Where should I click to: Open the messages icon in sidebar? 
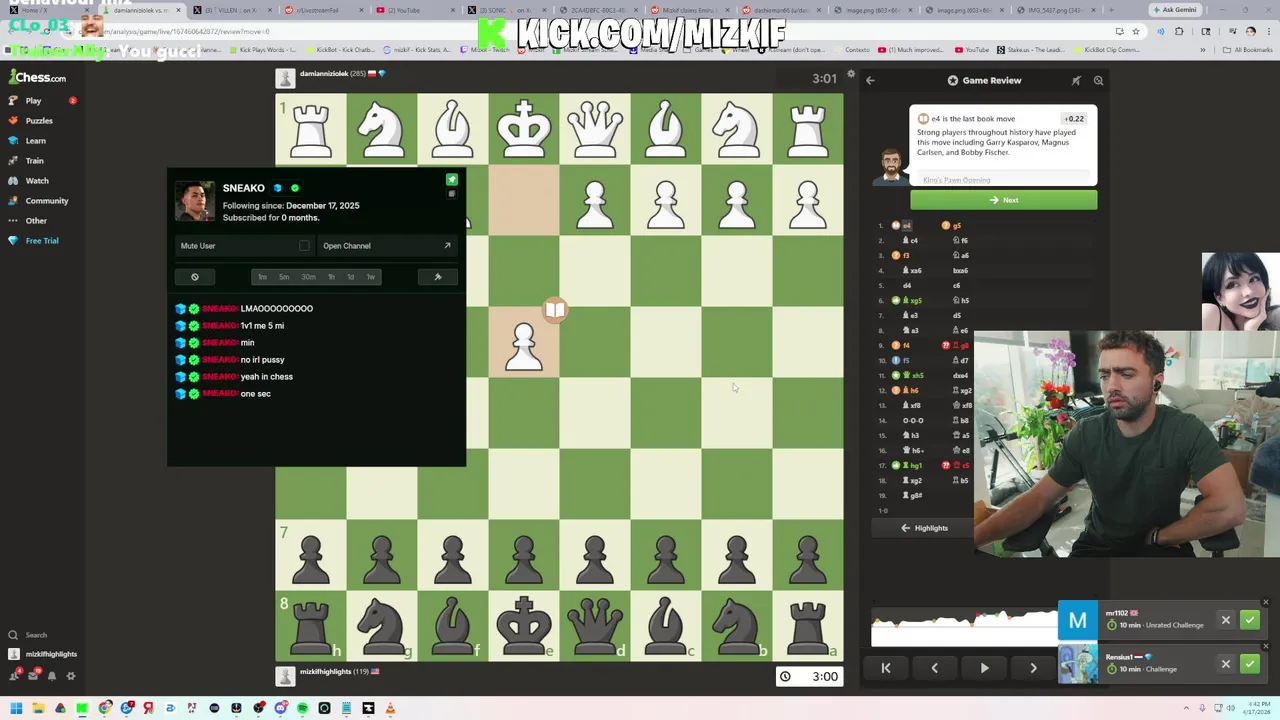point(33,676)
